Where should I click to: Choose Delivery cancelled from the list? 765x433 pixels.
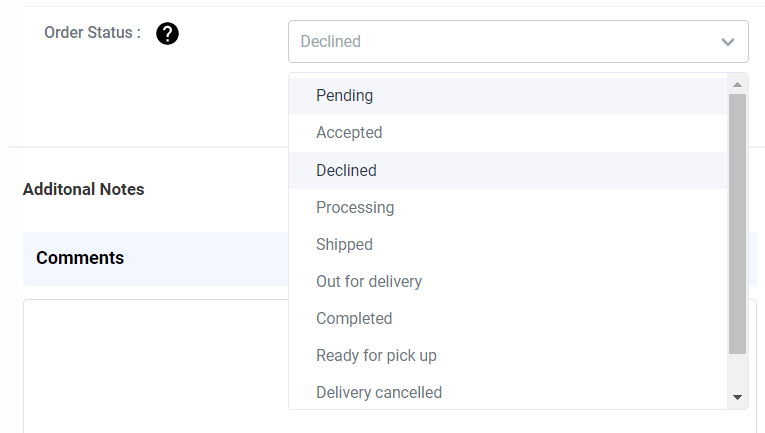click(x=508, y=392)
